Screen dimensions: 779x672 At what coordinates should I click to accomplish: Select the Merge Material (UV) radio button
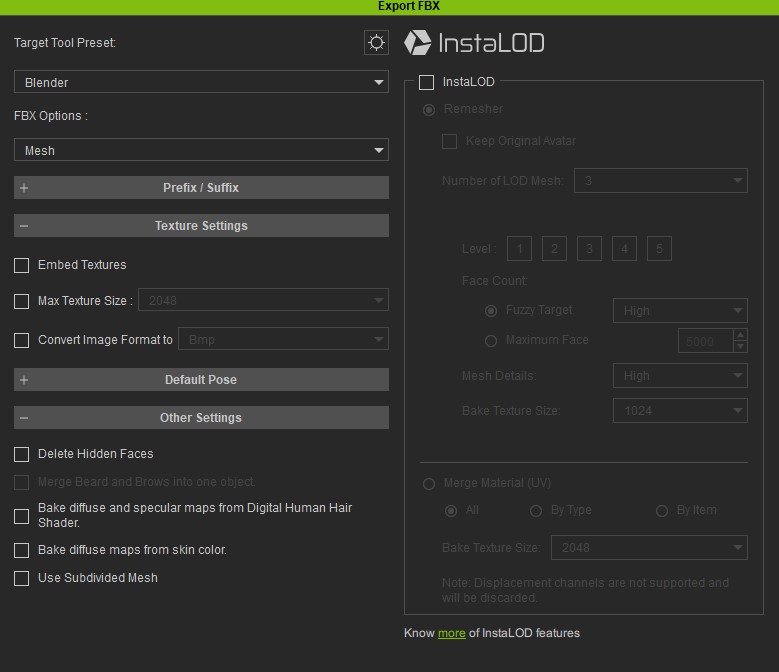(x=429, y=484)
